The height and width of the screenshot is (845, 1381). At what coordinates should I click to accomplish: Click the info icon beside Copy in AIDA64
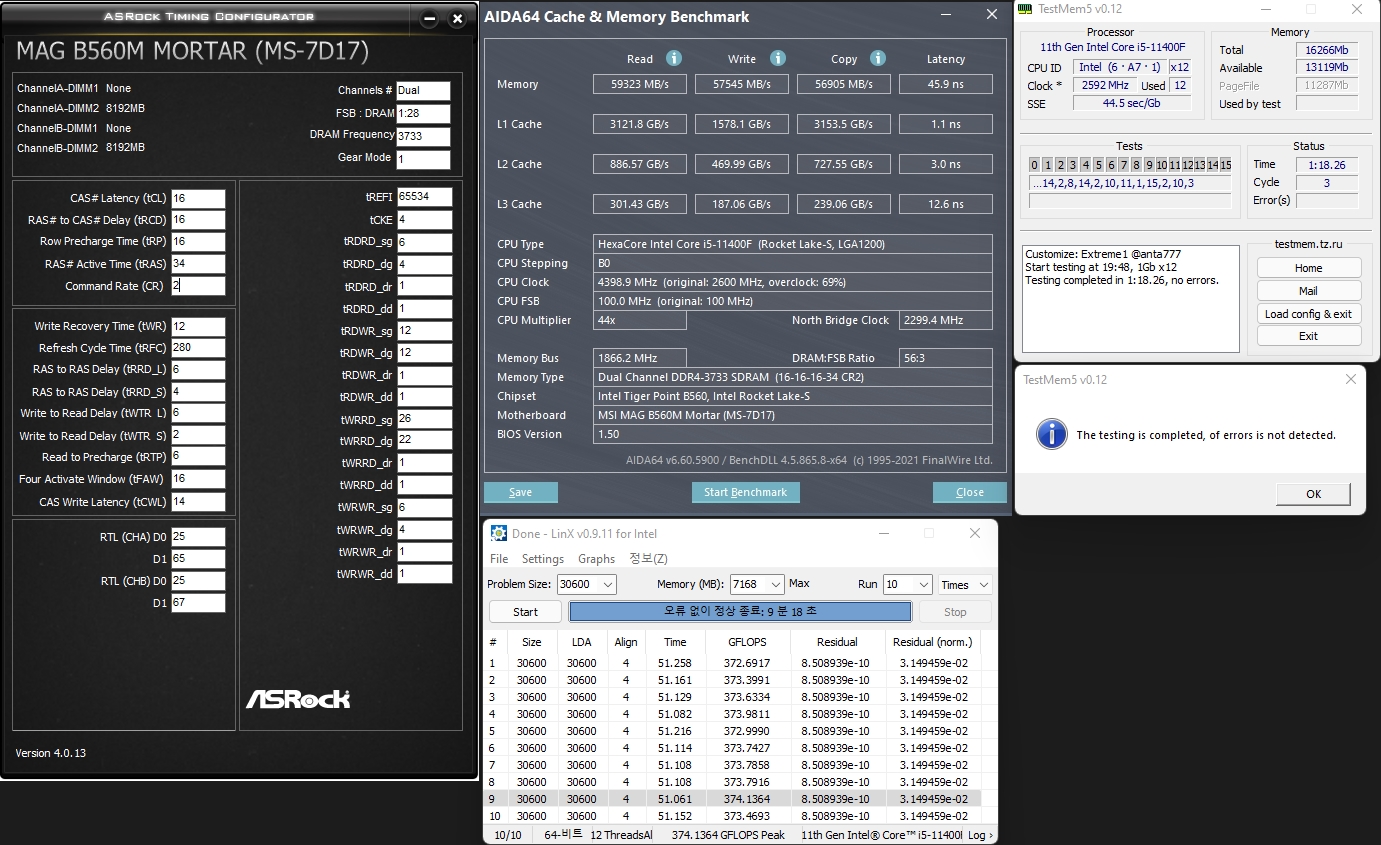coord(877,59)
